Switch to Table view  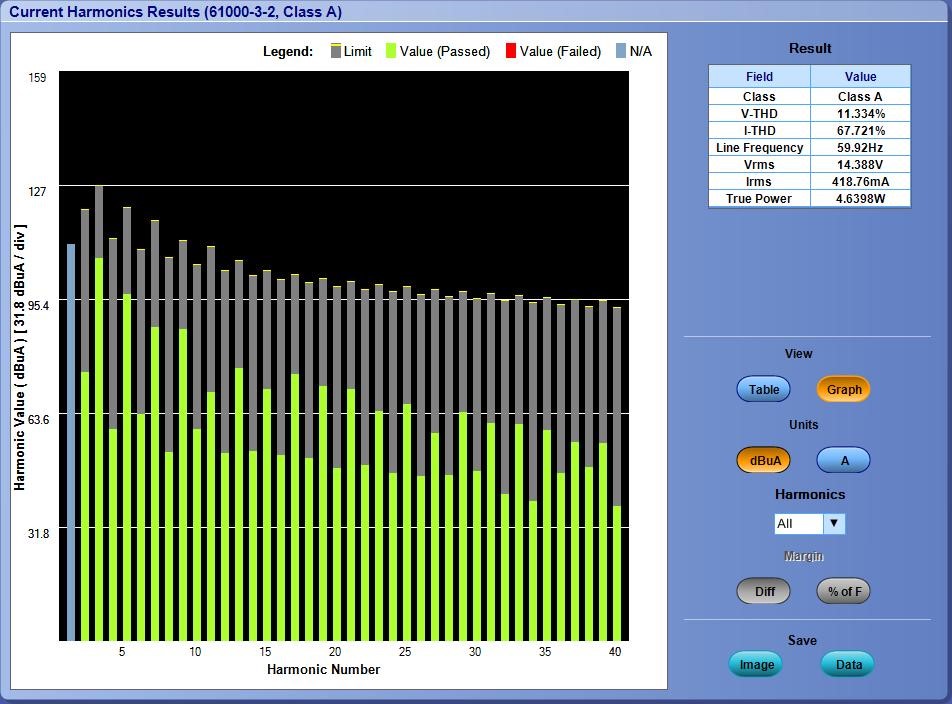(x=763, y=389)
